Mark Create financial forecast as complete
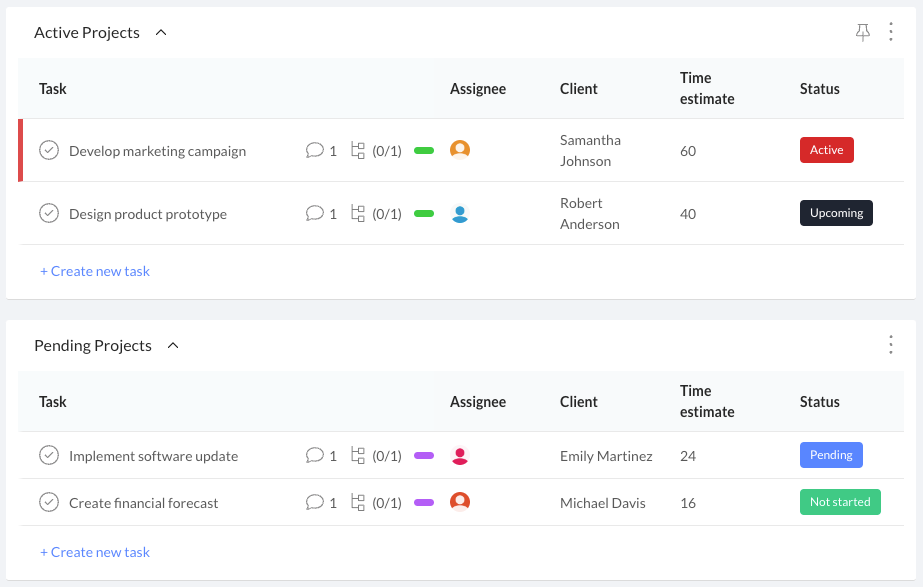This screenshot has height=587, width=923. 49,503
